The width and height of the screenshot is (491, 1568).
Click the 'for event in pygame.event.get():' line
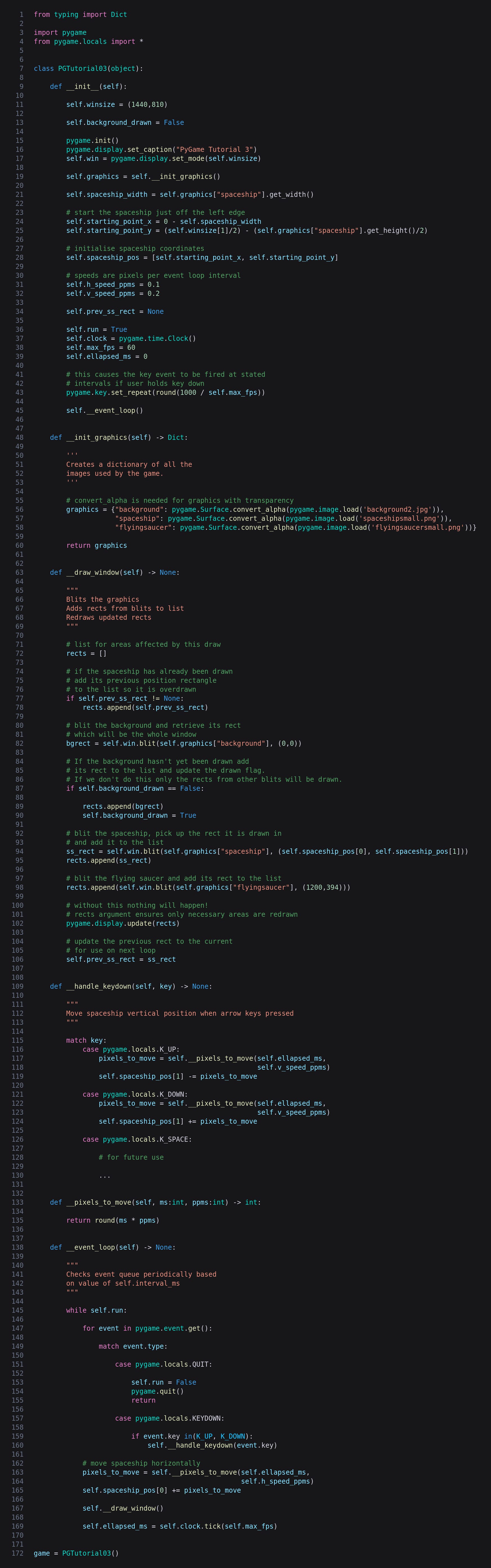(x=147, y=1329)
